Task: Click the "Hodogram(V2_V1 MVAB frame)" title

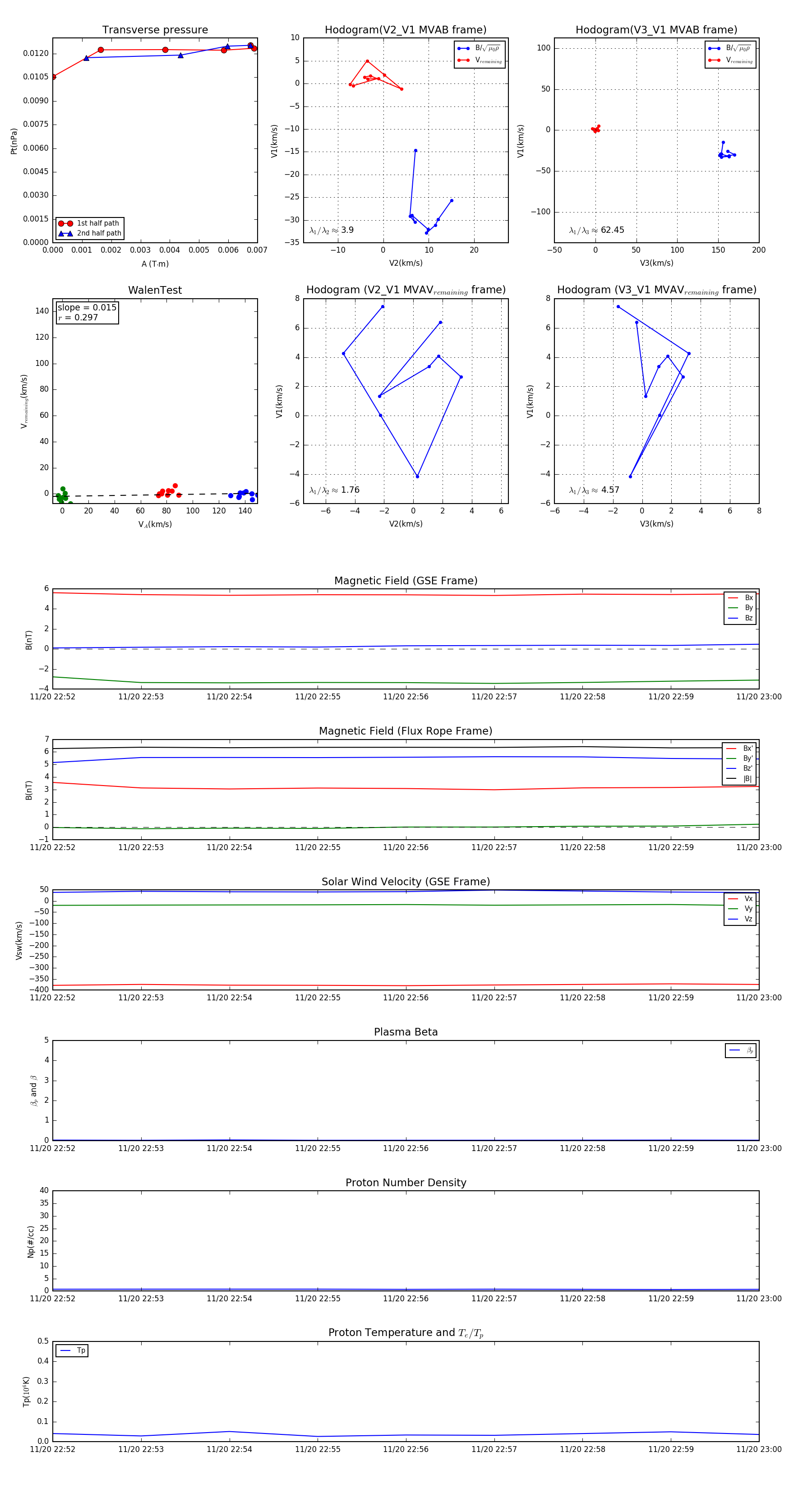Action: coord(406,30)
